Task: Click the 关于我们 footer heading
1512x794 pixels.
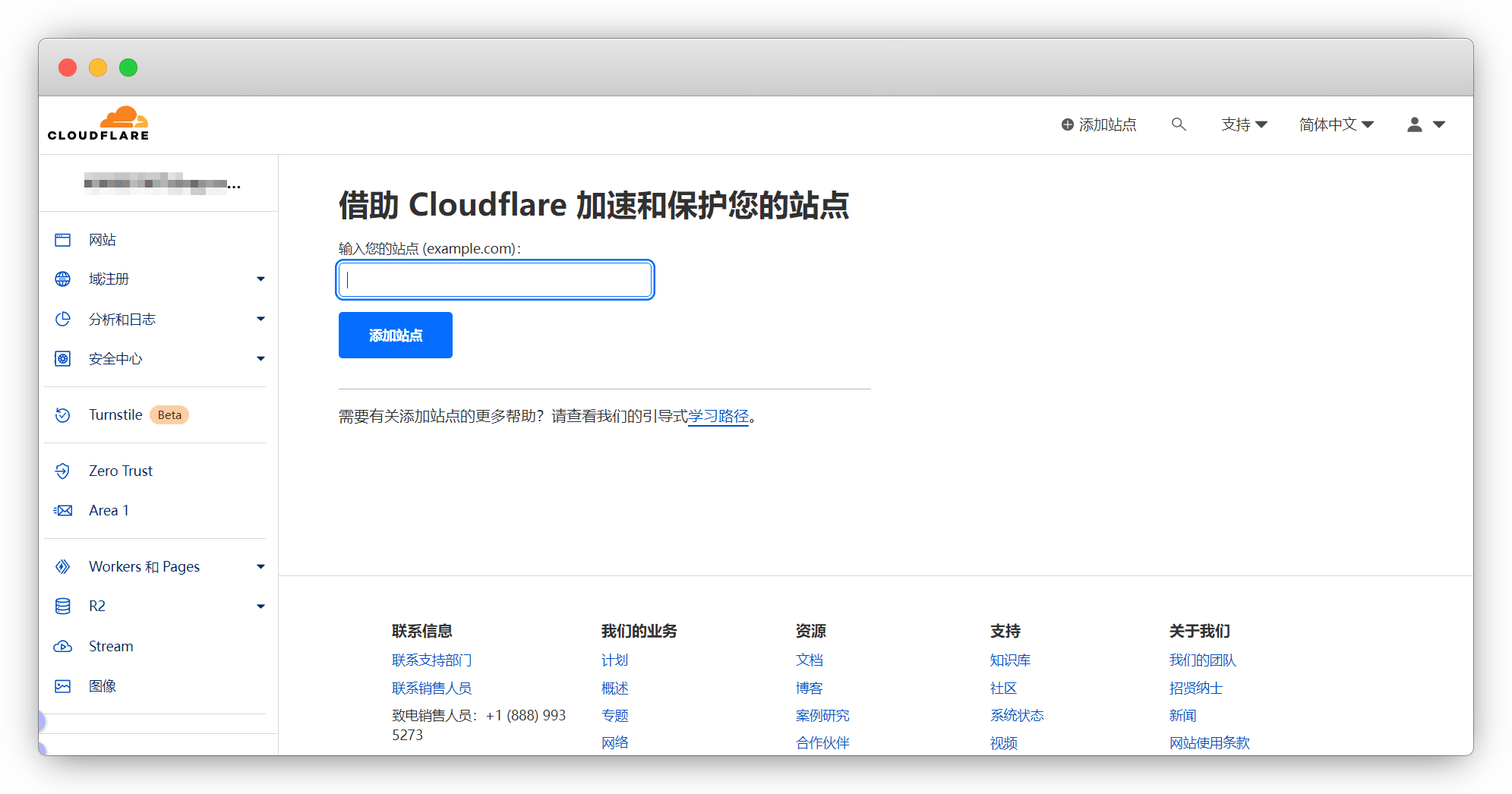Action: point(1199,631)
